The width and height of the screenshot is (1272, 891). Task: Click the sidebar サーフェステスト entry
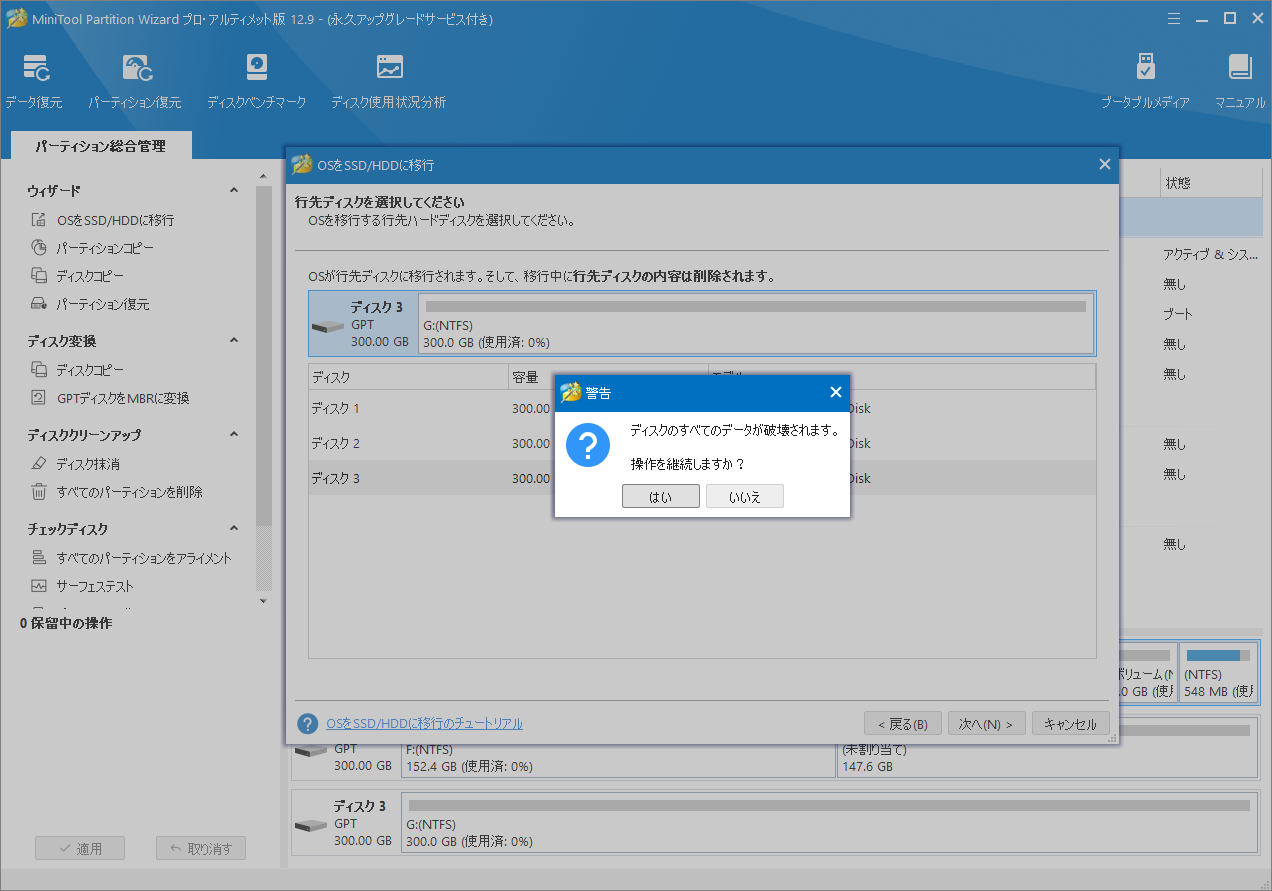(95, 586)
